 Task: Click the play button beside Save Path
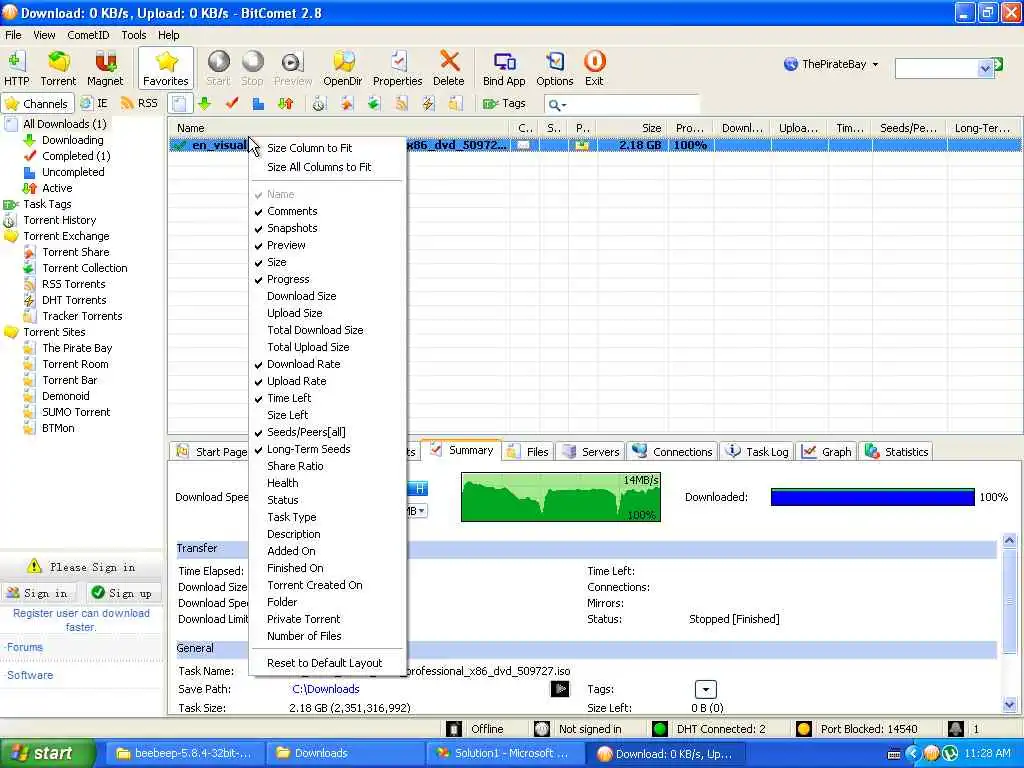(x=560, y=689)
